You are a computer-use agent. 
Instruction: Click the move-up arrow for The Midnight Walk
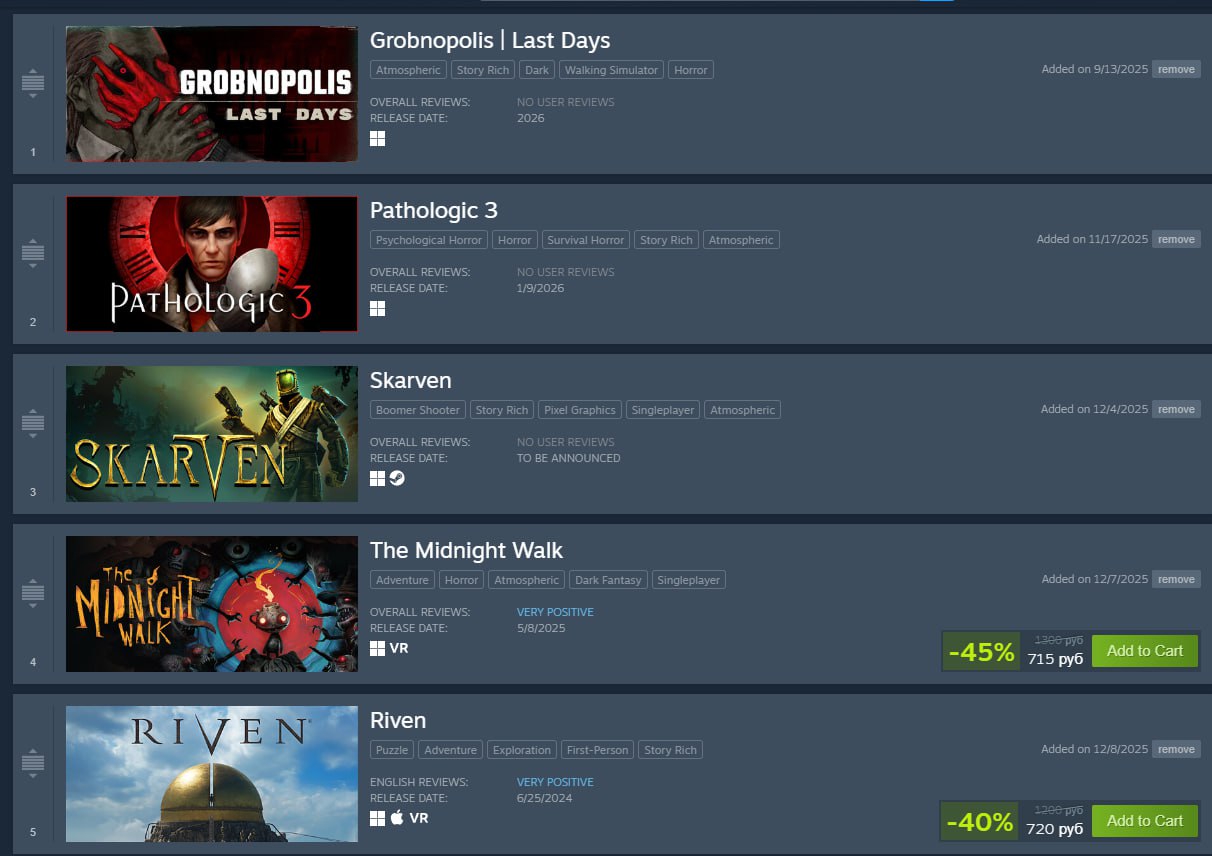pyautogui.click(x=33, y=580)
